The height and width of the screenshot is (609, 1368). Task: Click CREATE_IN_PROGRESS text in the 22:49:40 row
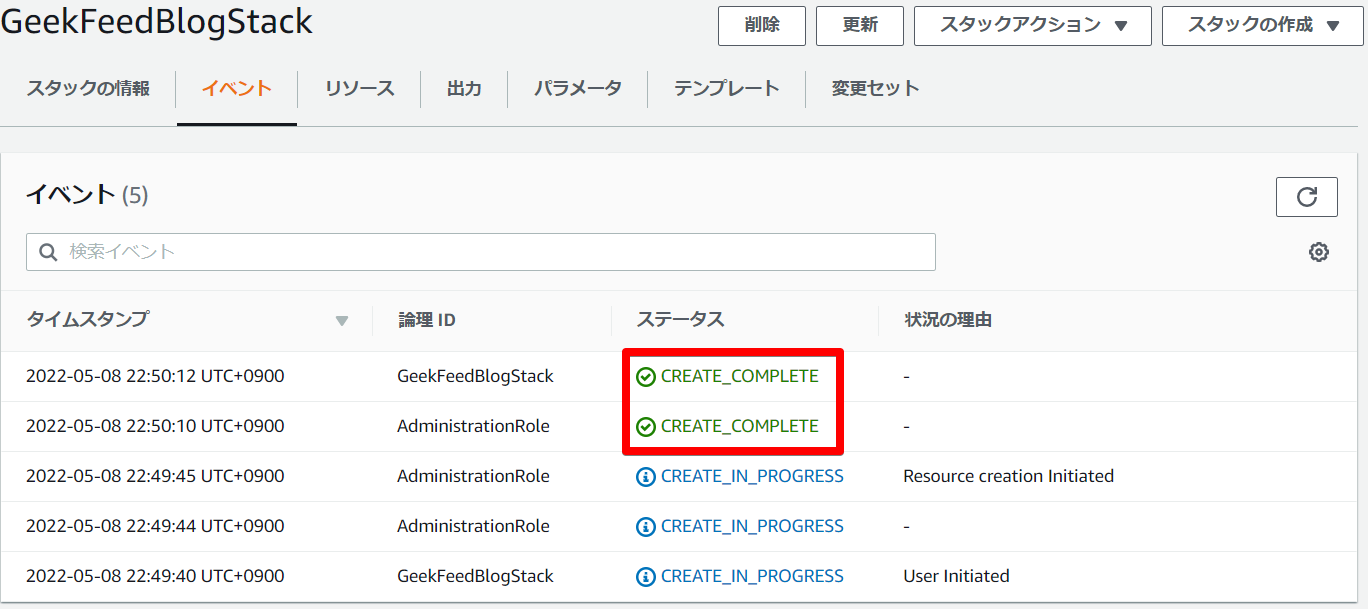(x=752, y=577)
